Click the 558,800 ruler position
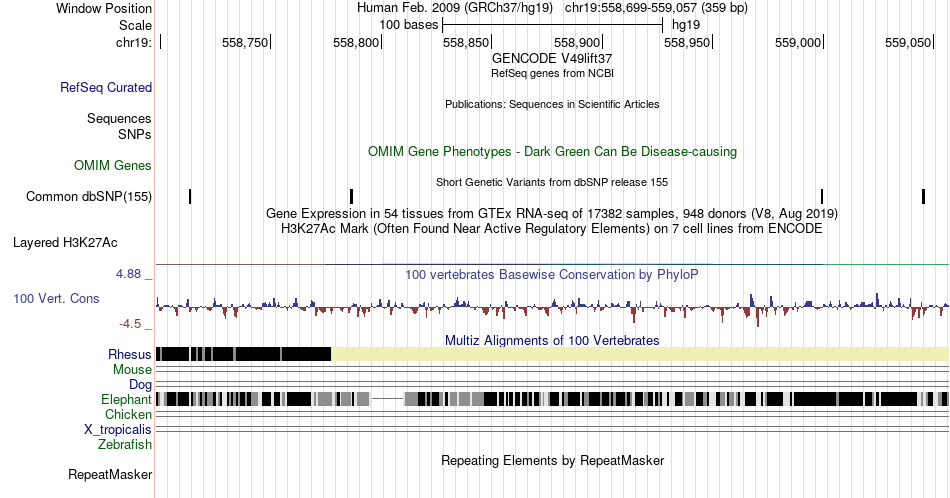Image resolution: width=950 pixels, height=498 pixels. [356, 42]
